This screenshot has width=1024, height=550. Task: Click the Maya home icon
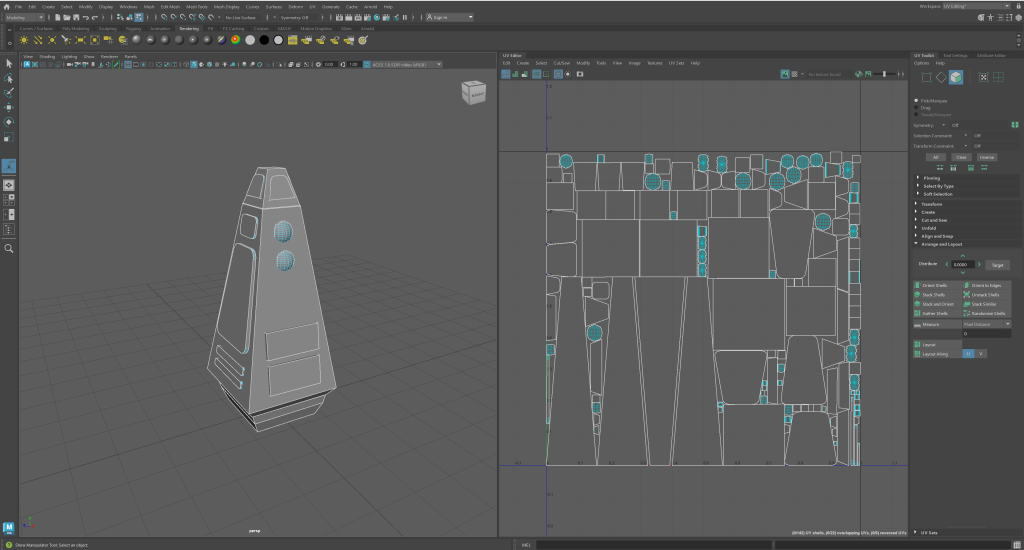coord(7,7)
